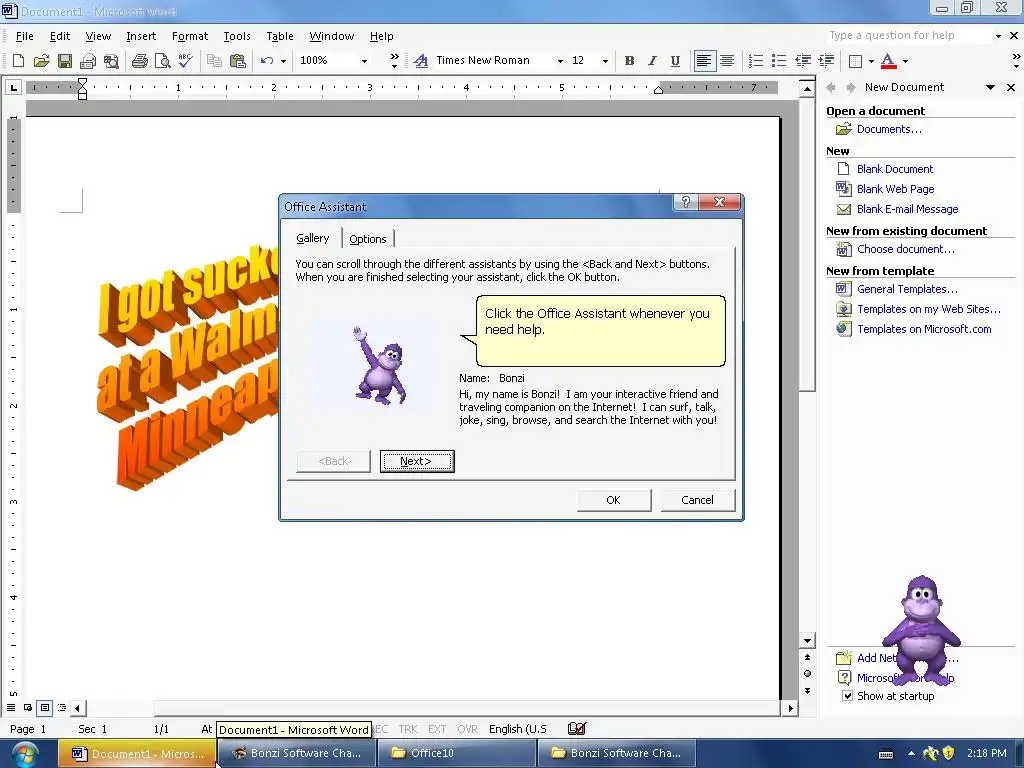1024x768 pixels.
Task: Open General Templates link
Action: 907,289
